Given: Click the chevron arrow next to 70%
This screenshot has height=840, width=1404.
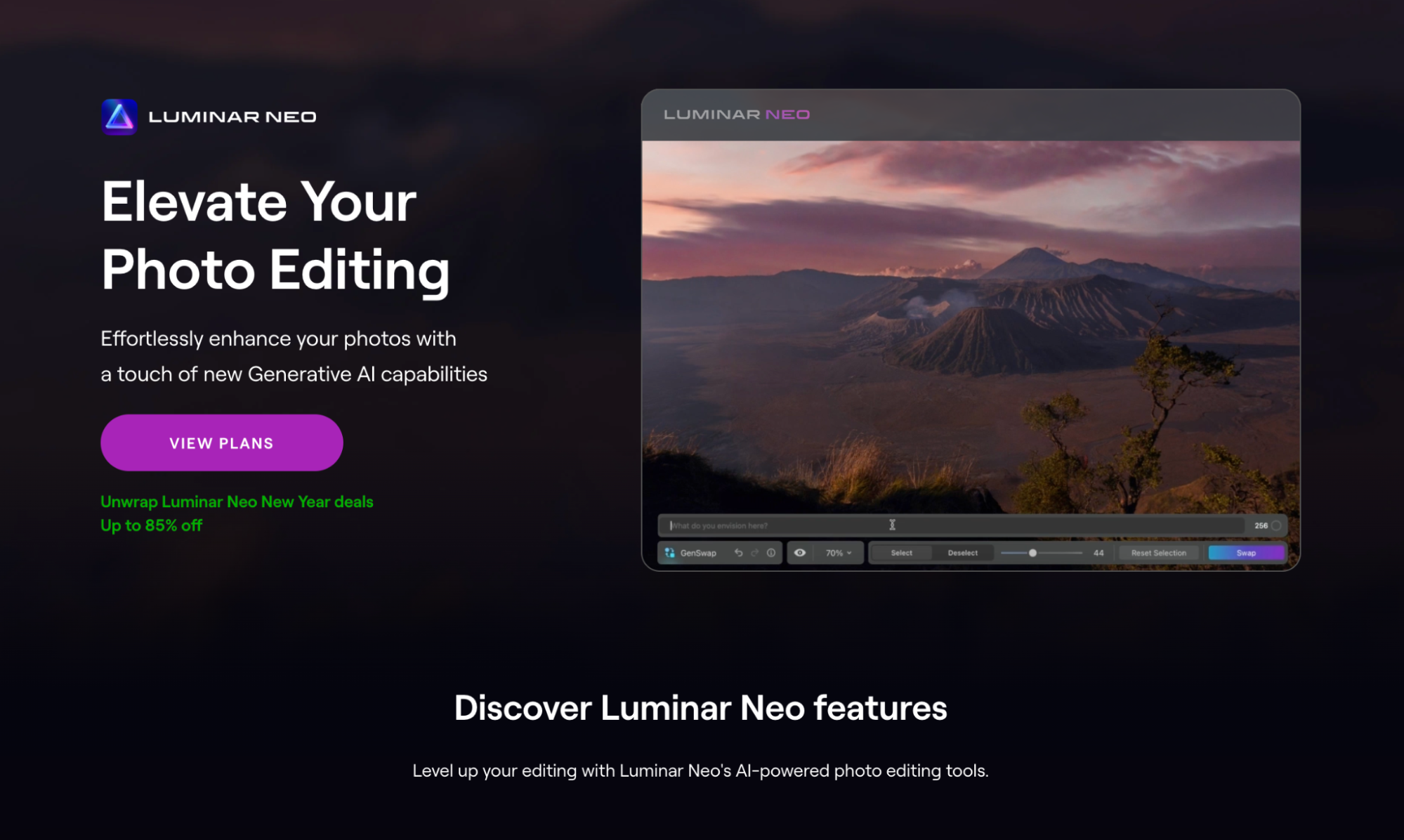Looking at the screenshot, I should tap(850, 553).
